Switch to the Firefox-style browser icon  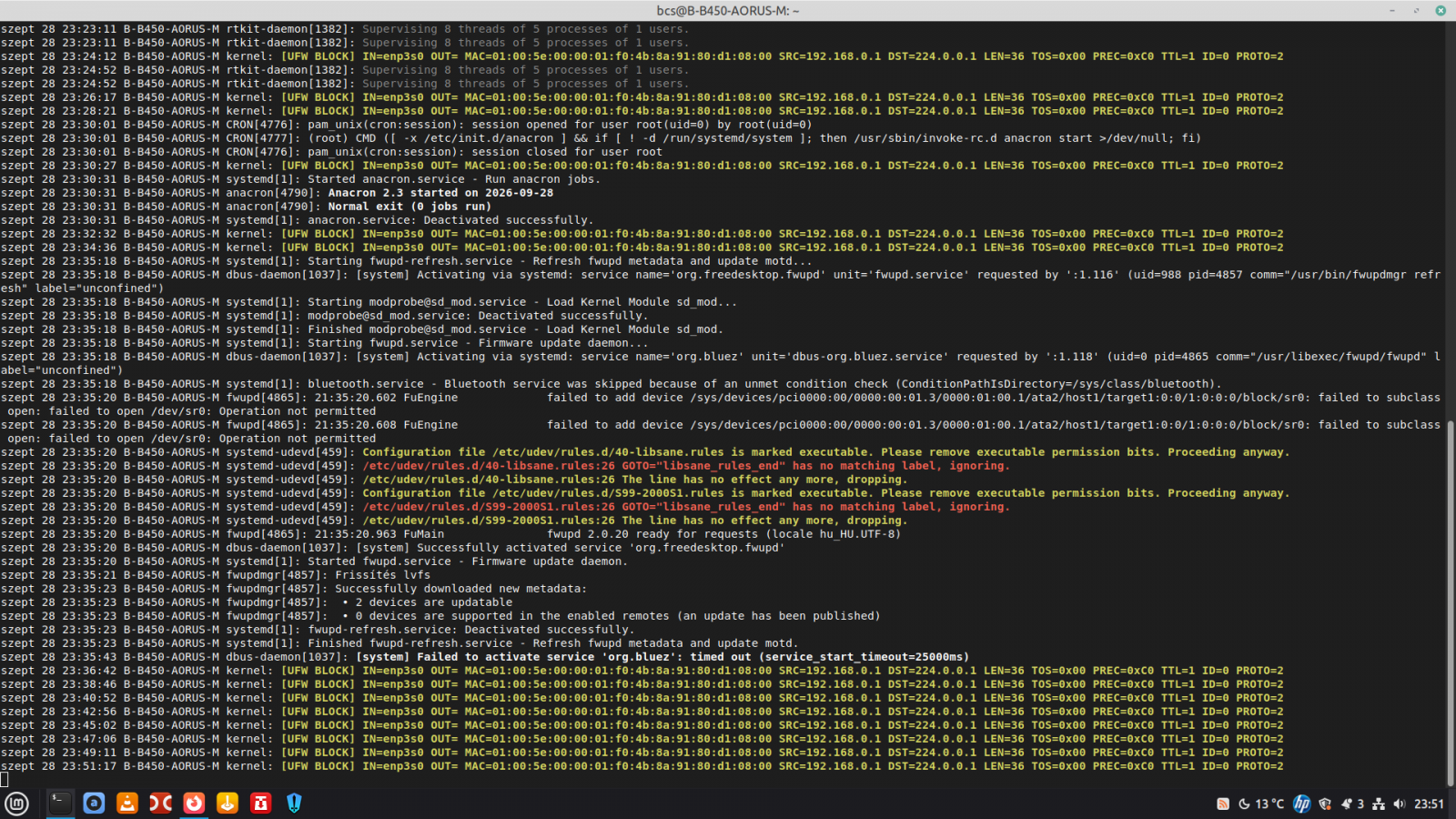click(194, 803)
